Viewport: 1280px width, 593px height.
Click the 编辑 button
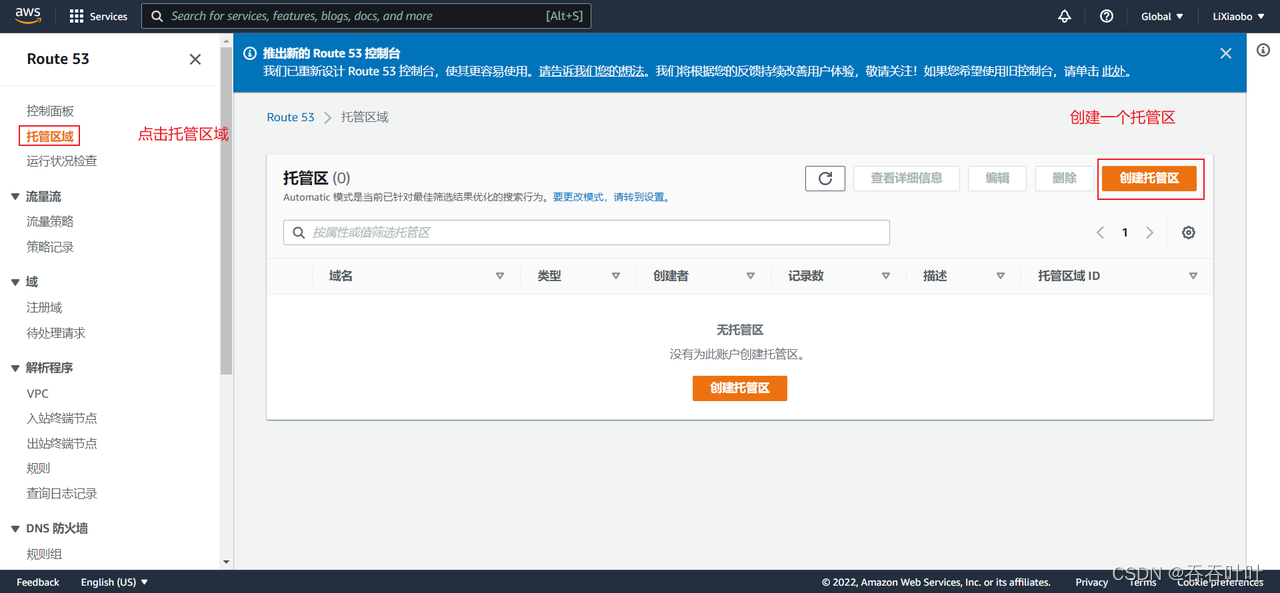(997, 178)
